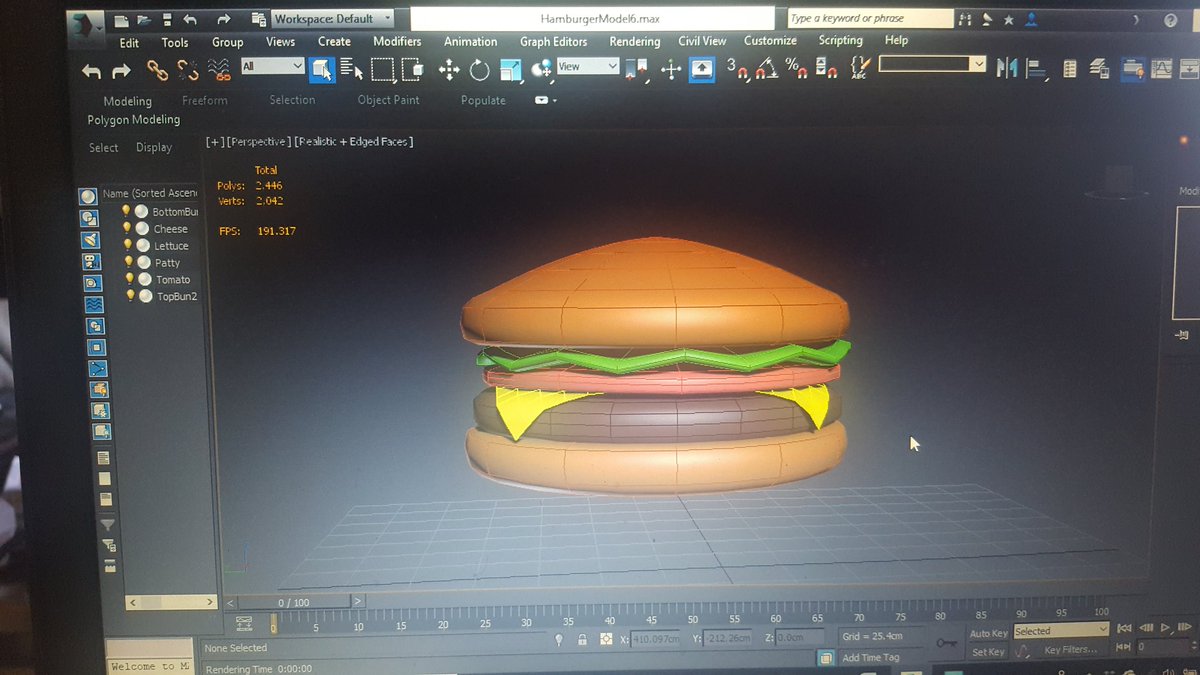Toggle visibility bulb of Cheese object

pyautogui.click(x=127, y=228)
